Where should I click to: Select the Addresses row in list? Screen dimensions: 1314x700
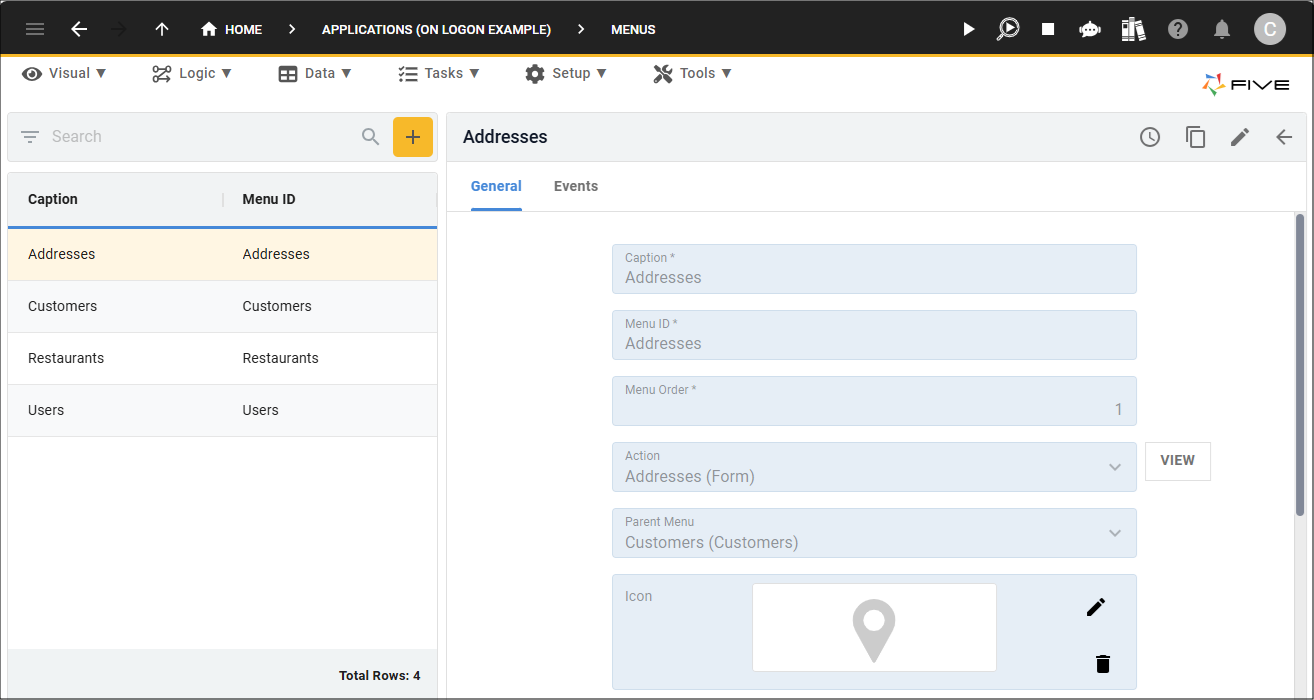tap(222, 254)
